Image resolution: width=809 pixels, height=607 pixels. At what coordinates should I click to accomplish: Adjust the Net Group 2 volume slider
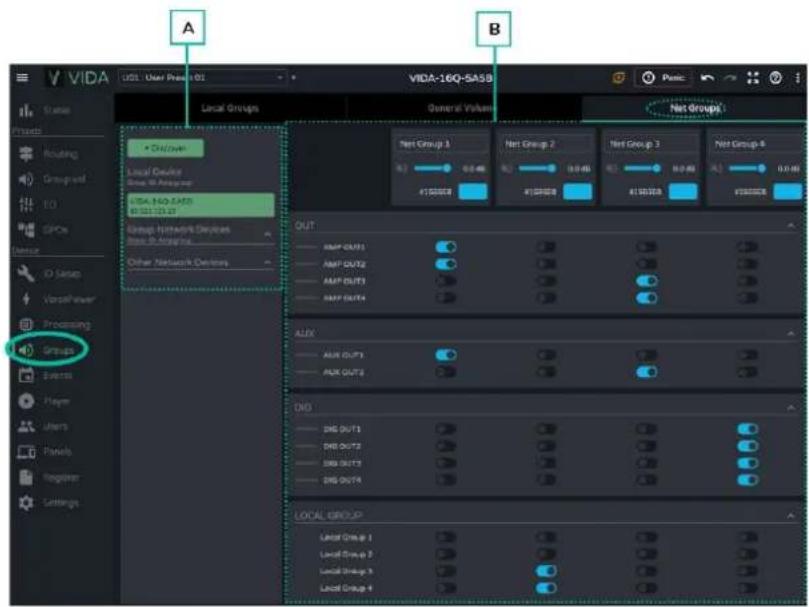tap(537, 168)
